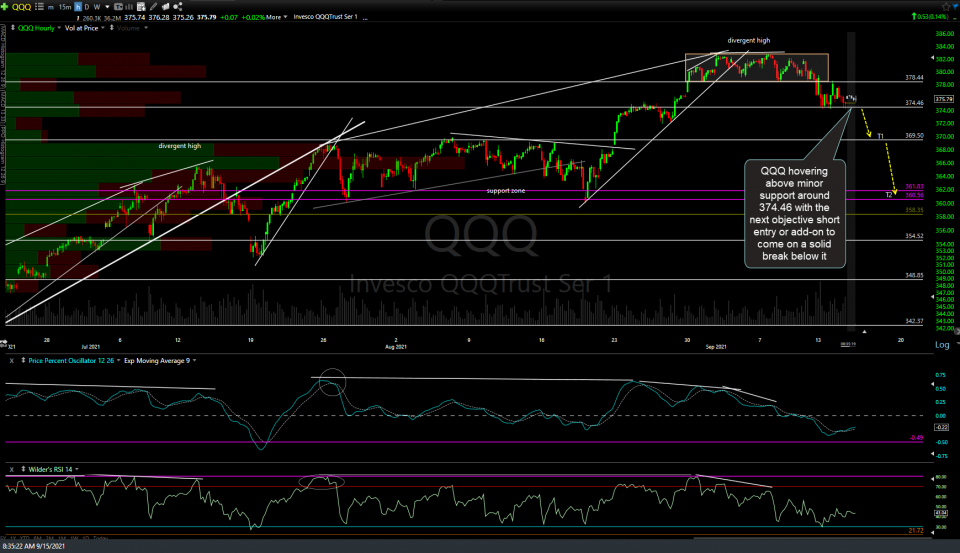Open the More dropdown in quote bar
Viewport: 960px width, 553px height.
(x=277, y=17)
